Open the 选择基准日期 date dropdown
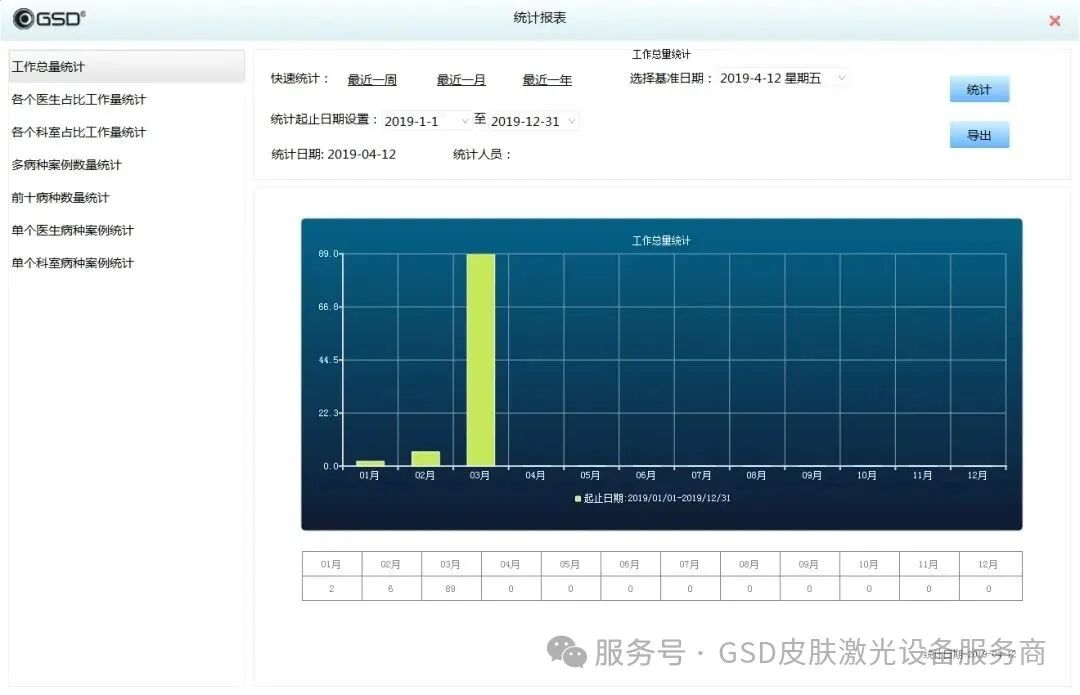The width and height of the screenshot is (1080, 695). coord(840,77)
